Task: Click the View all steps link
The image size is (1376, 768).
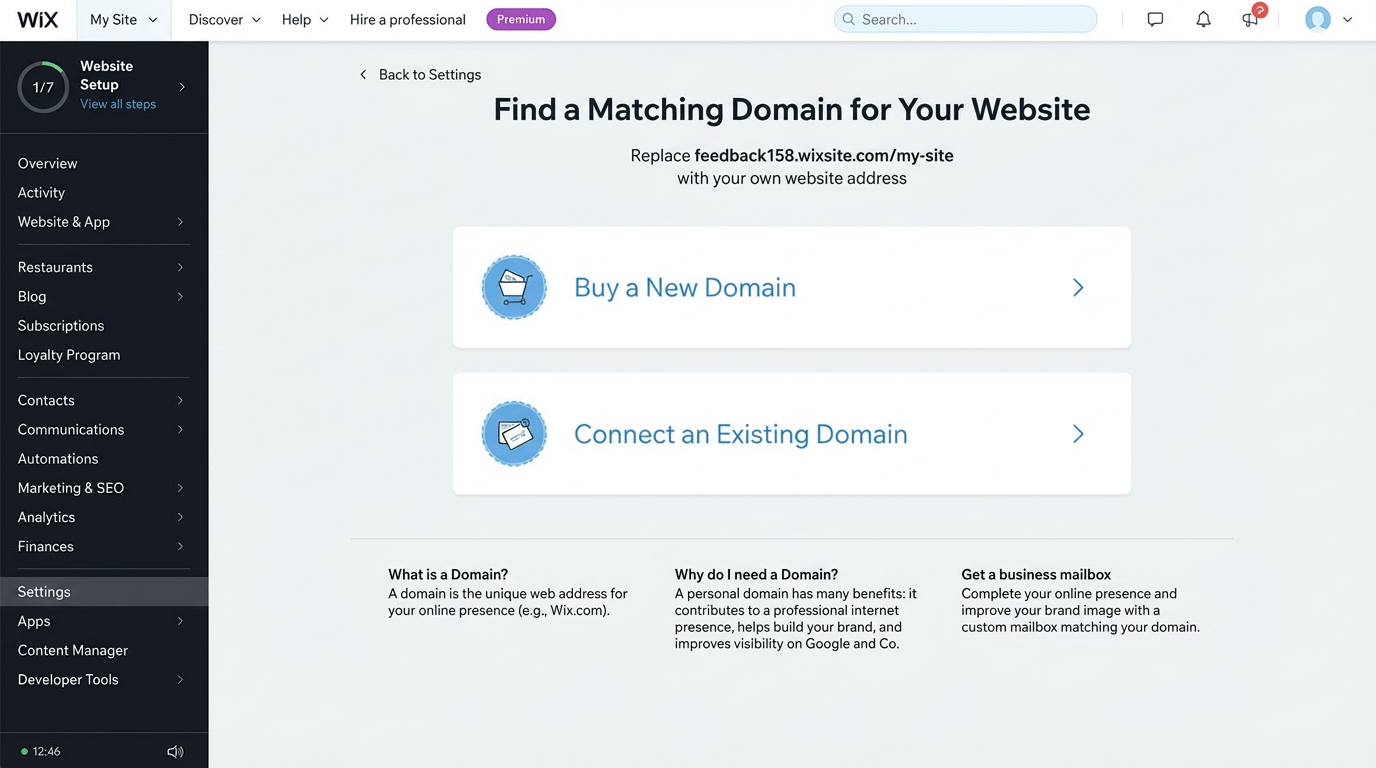Action: (x=117, y=103)
